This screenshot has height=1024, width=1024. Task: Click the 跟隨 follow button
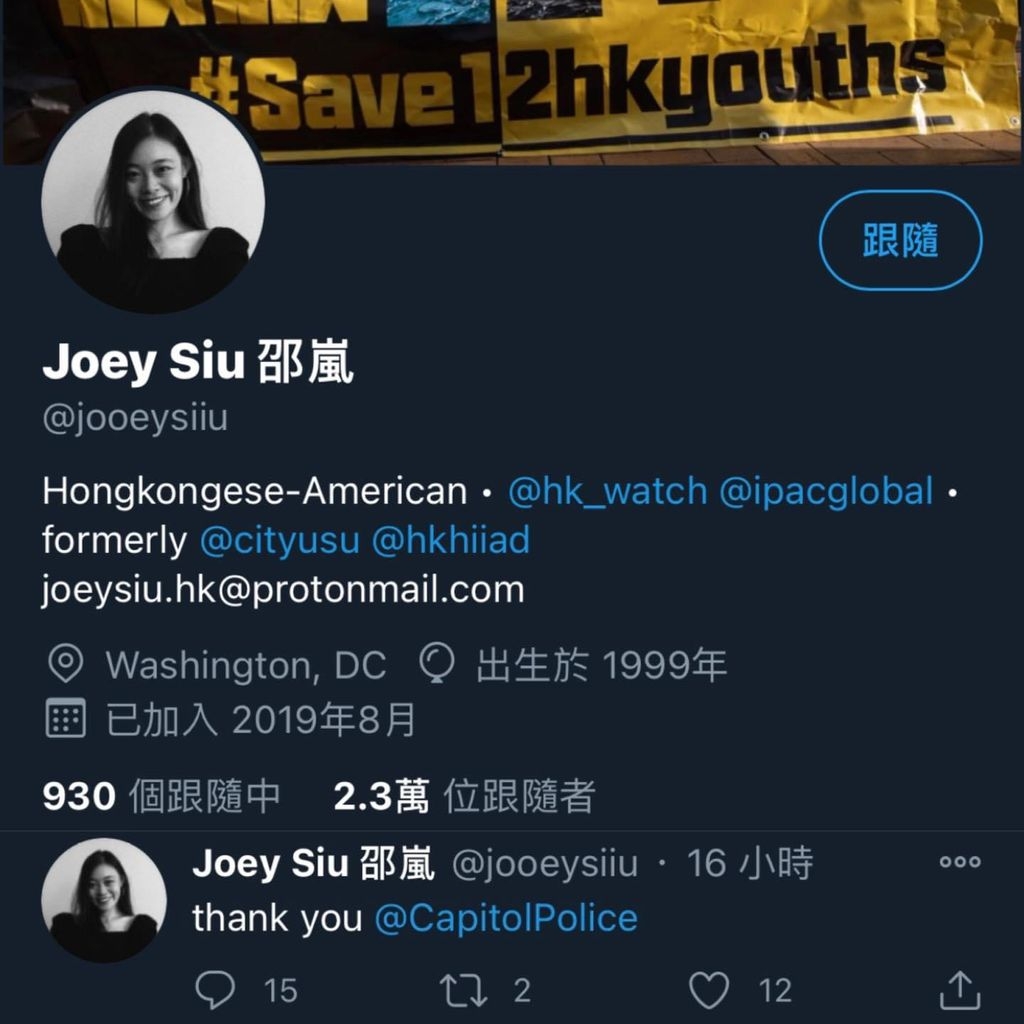pos(900,240)
